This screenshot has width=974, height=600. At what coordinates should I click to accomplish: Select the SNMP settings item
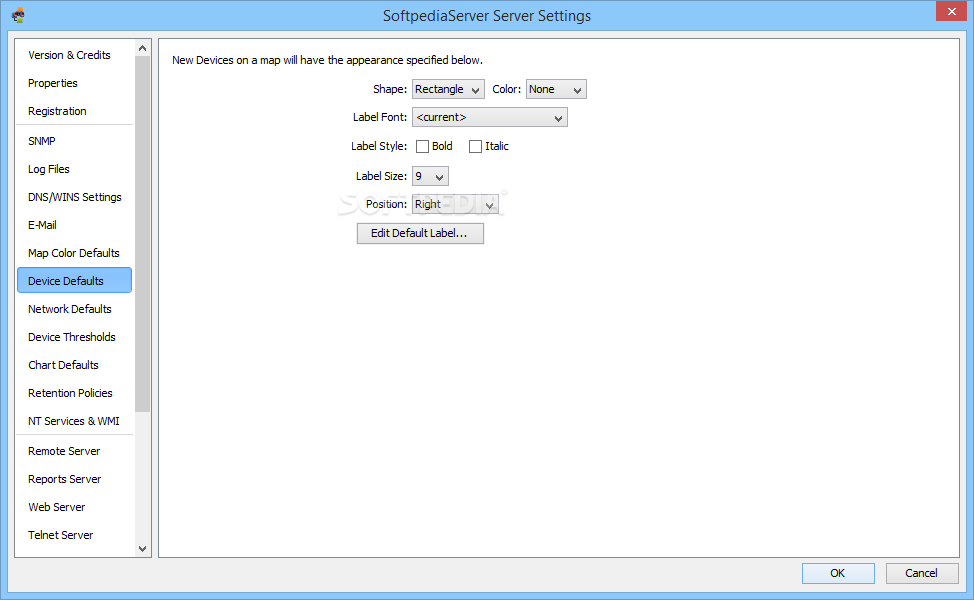point(75,141)
